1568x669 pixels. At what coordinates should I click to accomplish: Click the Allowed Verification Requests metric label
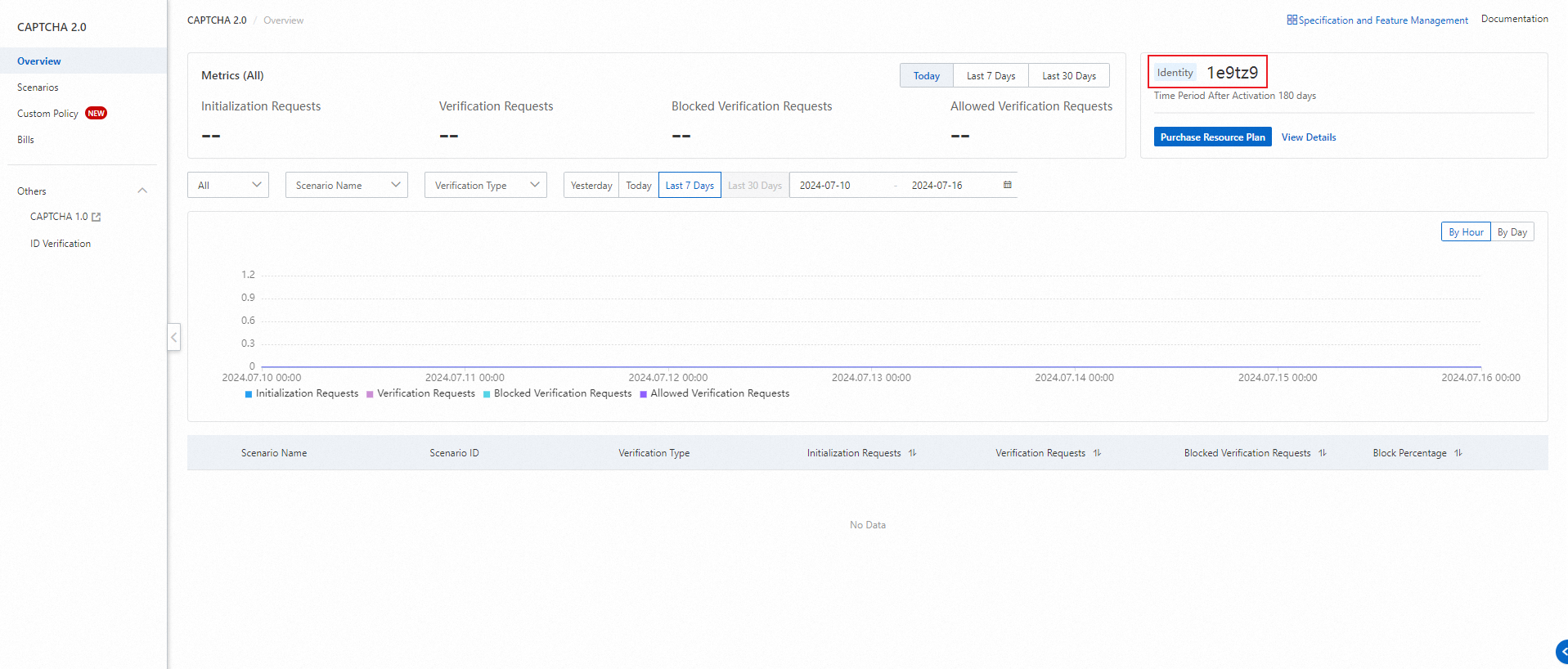[x=1031, y=106]
